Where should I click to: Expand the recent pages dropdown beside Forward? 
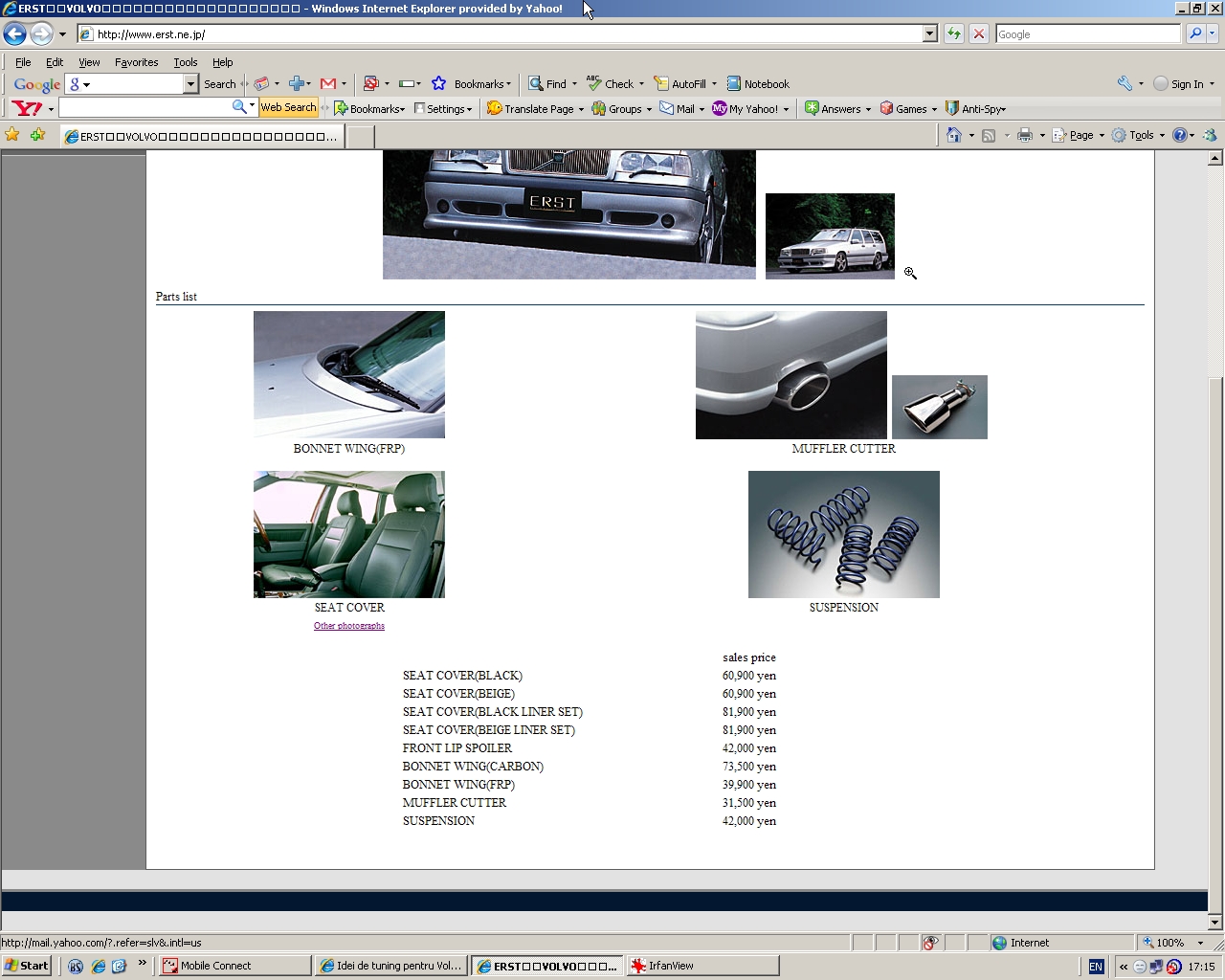[x=62, y=34]
